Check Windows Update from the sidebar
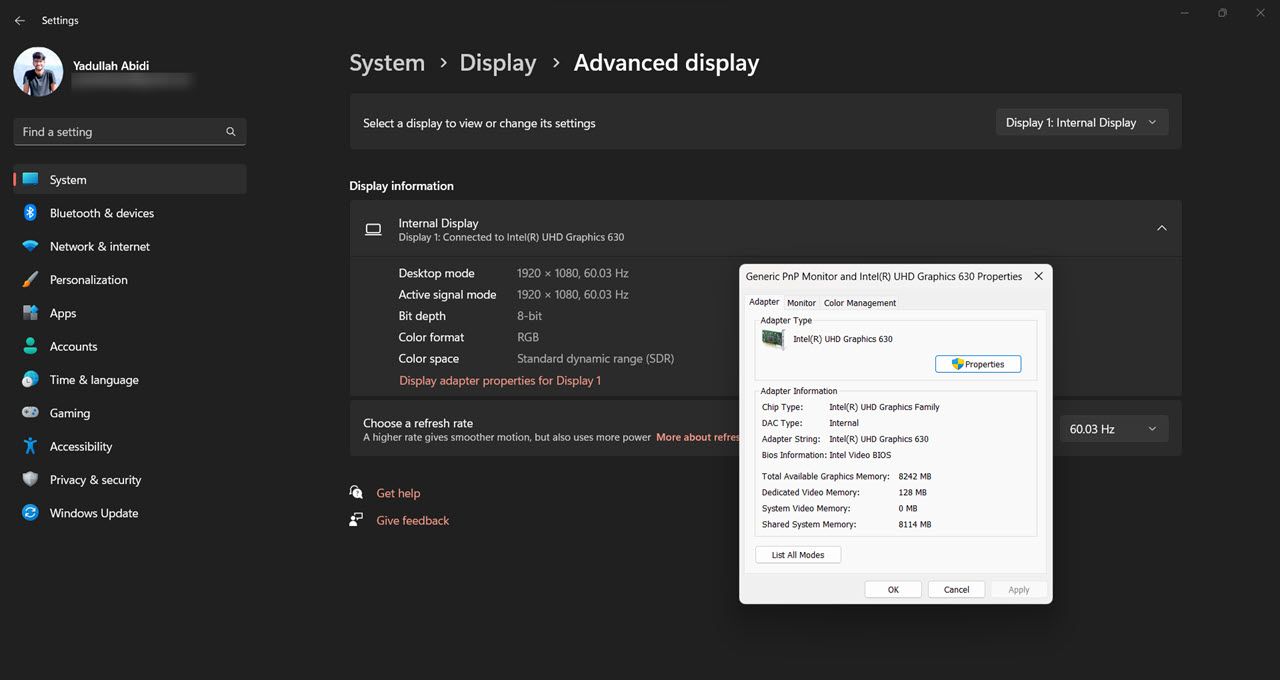The image size is (1280, 680). [93, 513]
